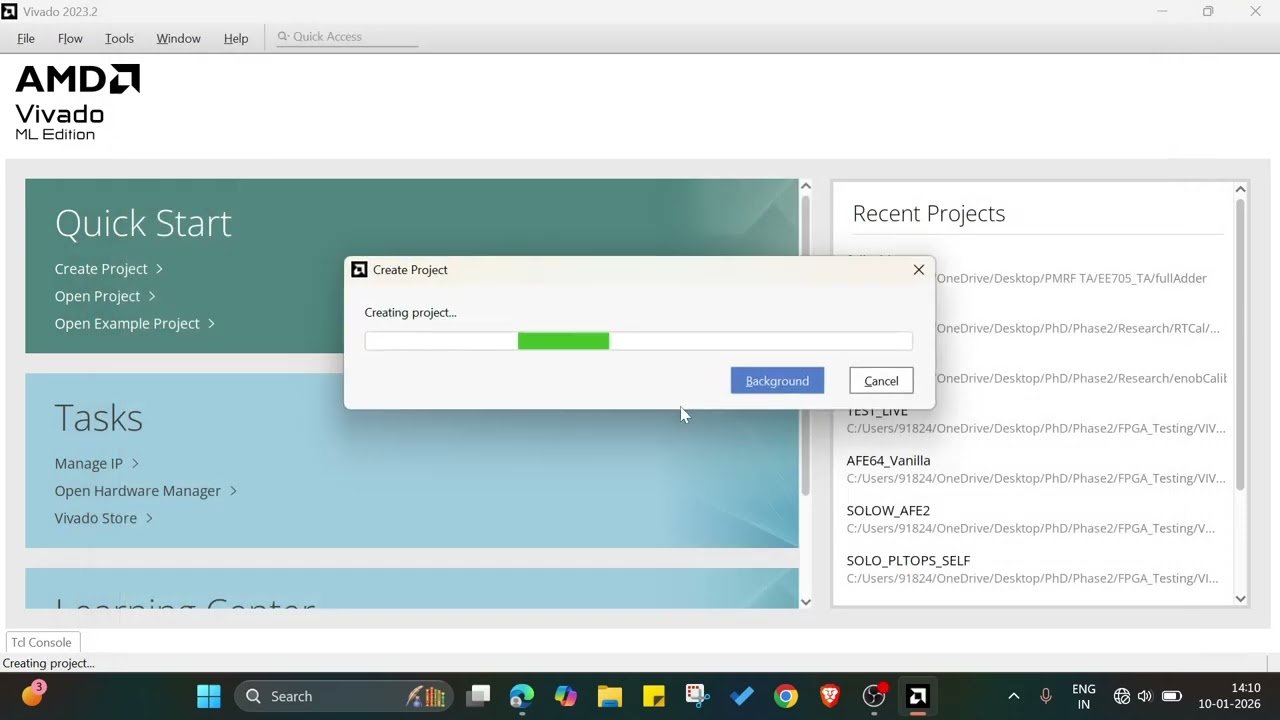This screenshot has height=720, width=1280.
Task: Open Copilot from the taskbar
Action: (x=566, y=696)
